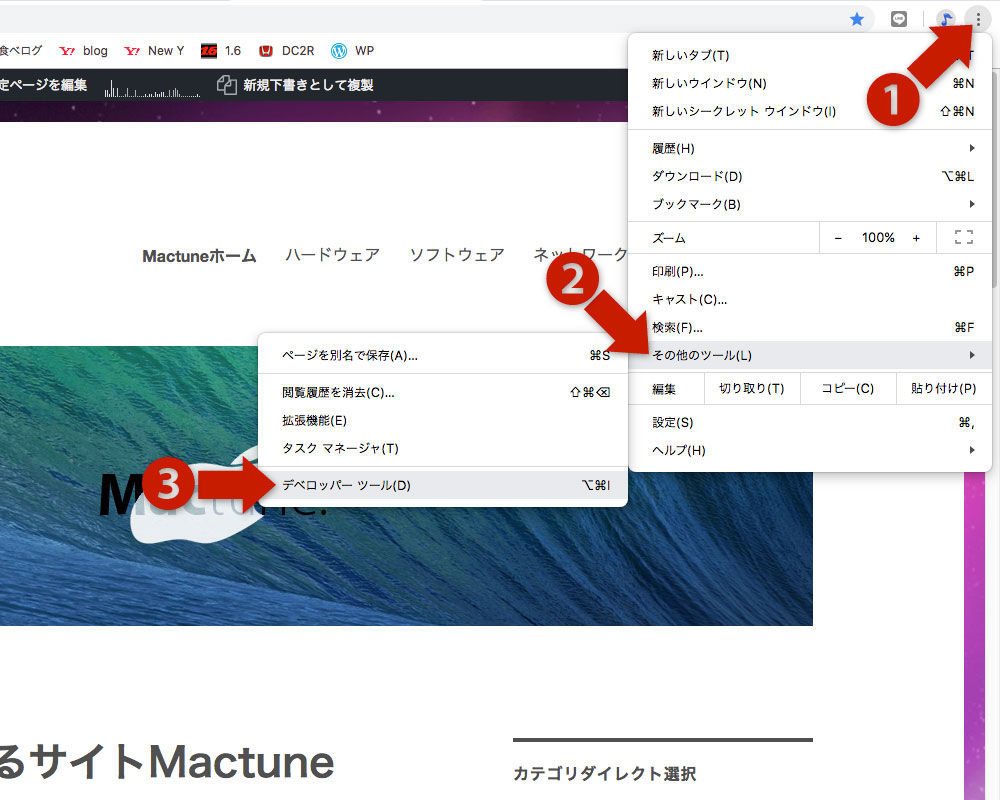Click the 100% zoom value

[878, 238]
